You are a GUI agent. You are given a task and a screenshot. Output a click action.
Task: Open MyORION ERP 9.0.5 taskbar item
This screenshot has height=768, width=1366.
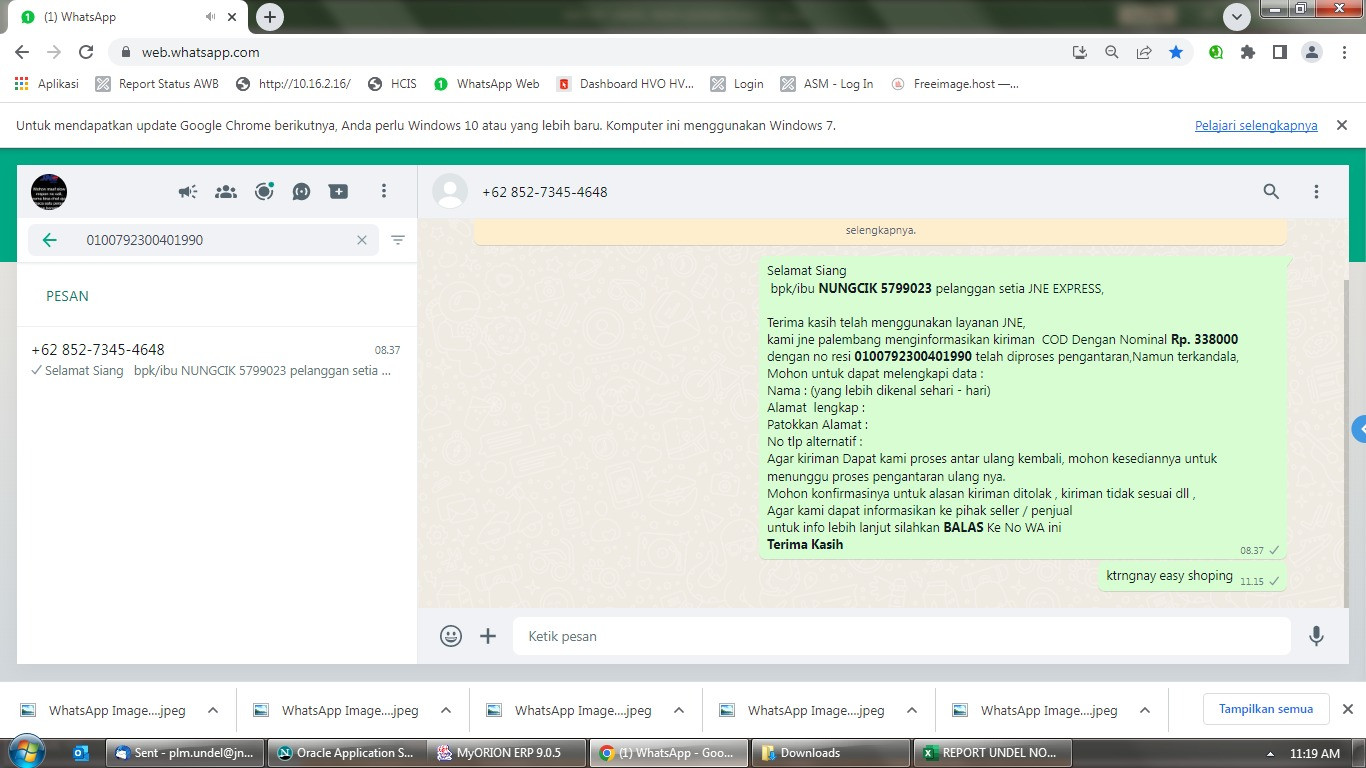[508, 753]
